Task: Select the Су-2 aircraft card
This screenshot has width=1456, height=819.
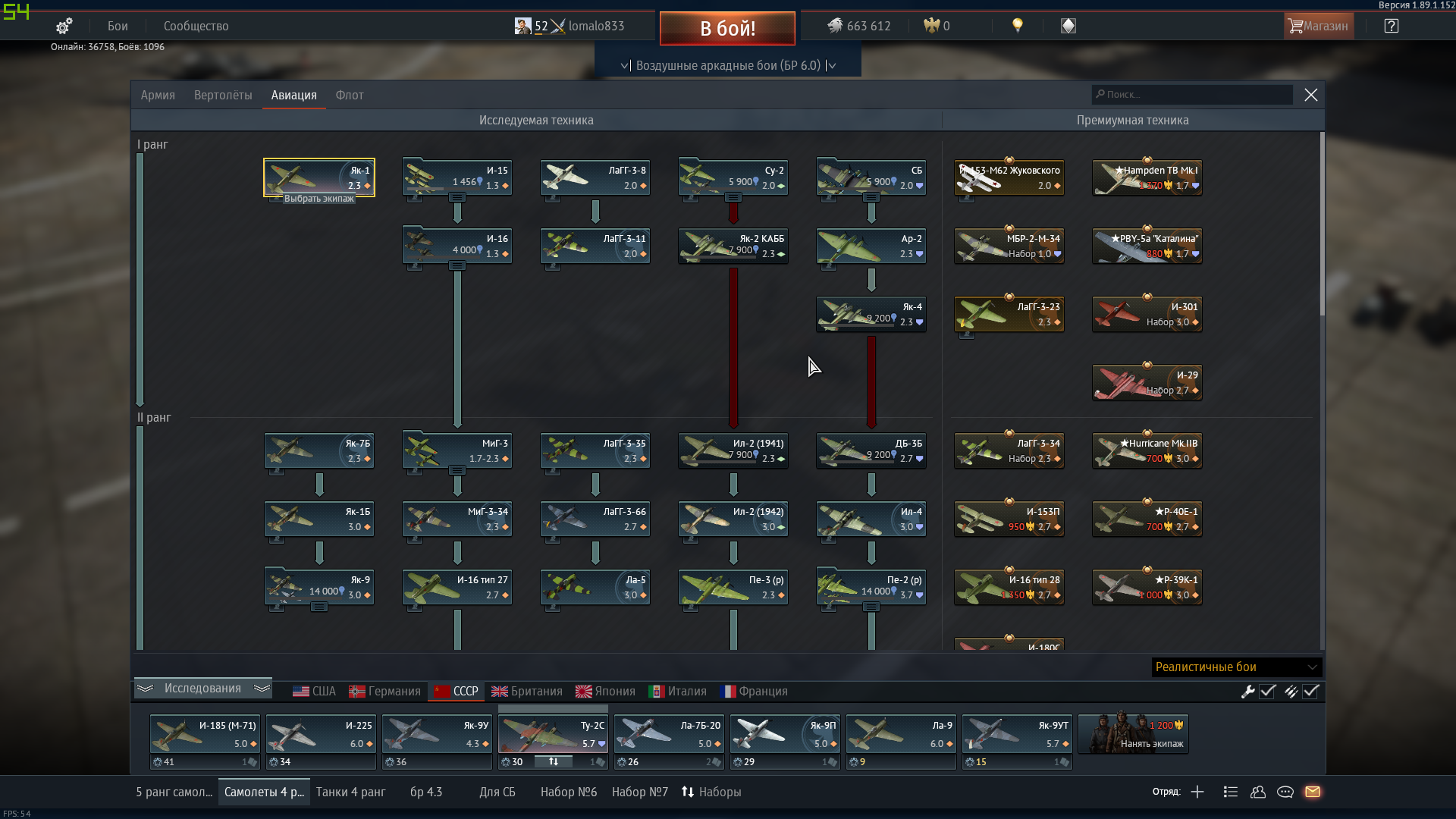Action: 733,177
